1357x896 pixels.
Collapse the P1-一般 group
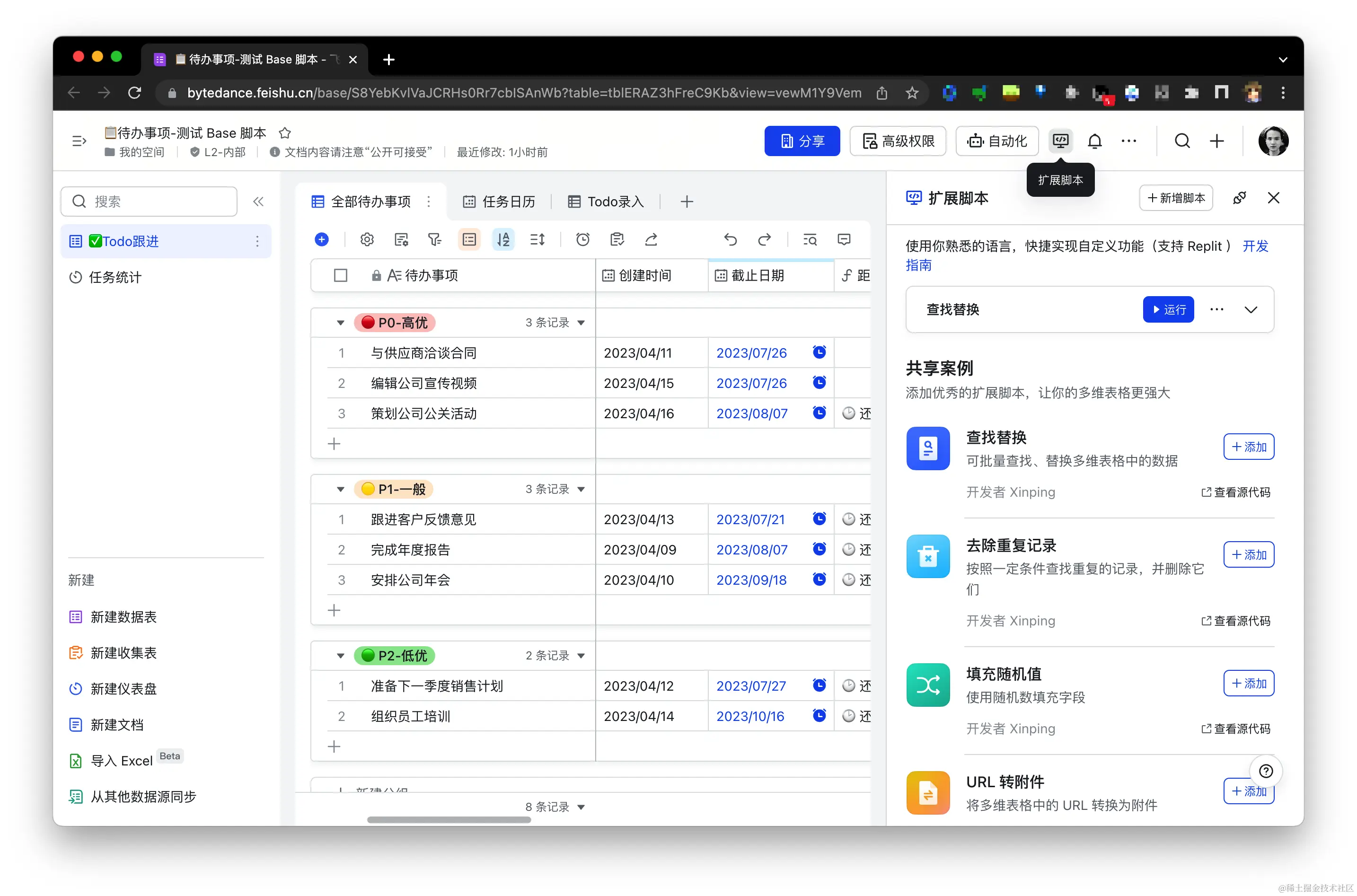[x=341, y=489]
